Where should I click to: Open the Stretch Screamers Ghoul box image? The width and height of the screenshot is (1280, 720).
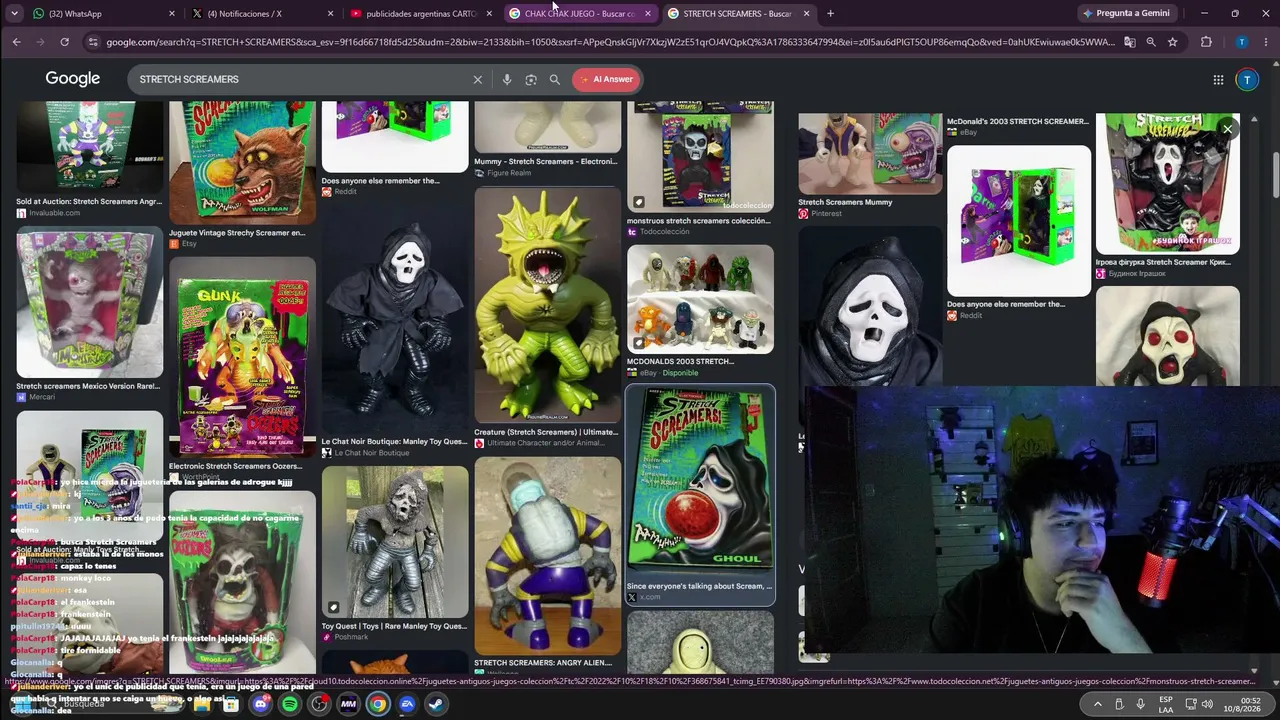[x=700, y=481]
